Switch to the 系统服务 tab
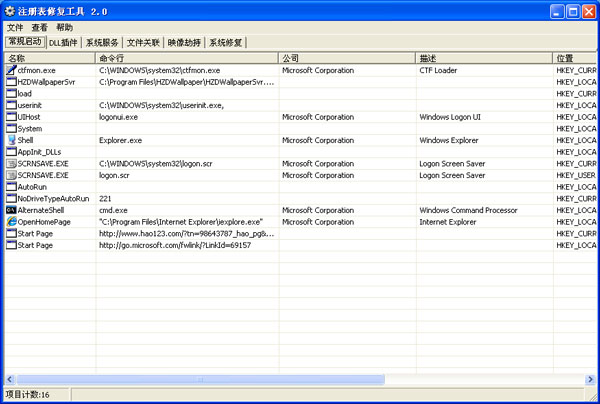 102,42
